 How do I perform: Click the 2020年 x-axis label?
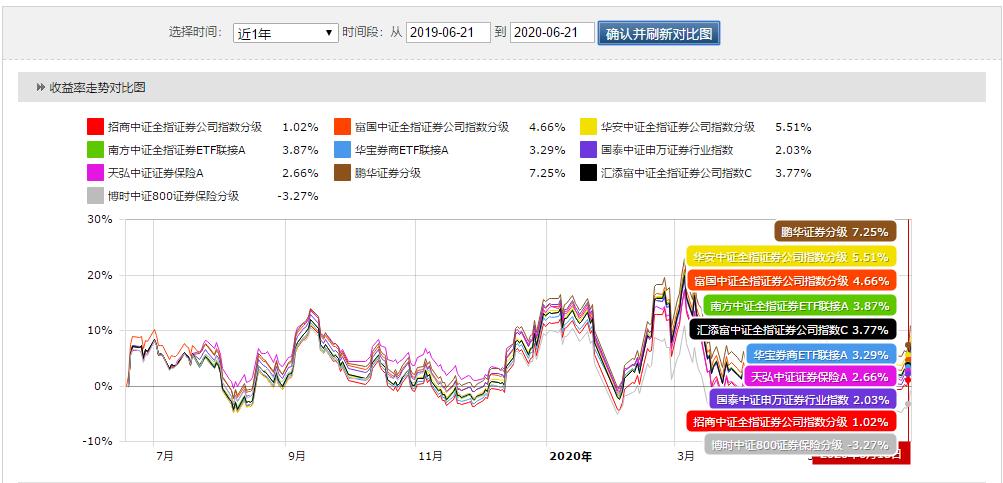[x=571, y=456]
